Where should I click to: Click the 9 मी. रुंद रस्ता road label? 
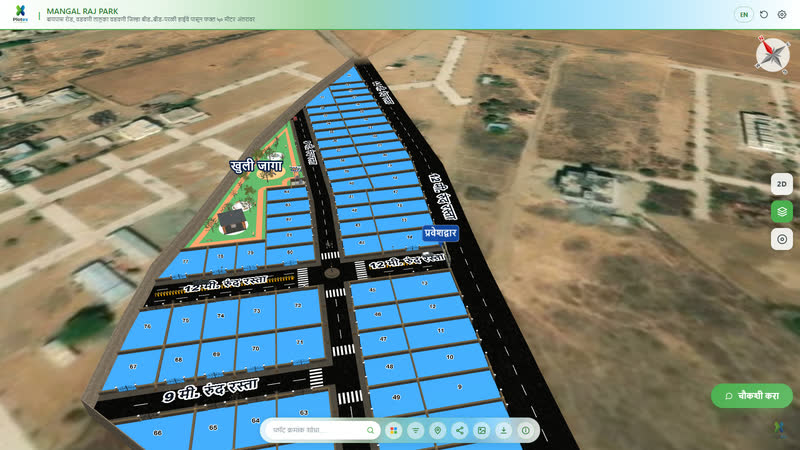coord(210,390)
